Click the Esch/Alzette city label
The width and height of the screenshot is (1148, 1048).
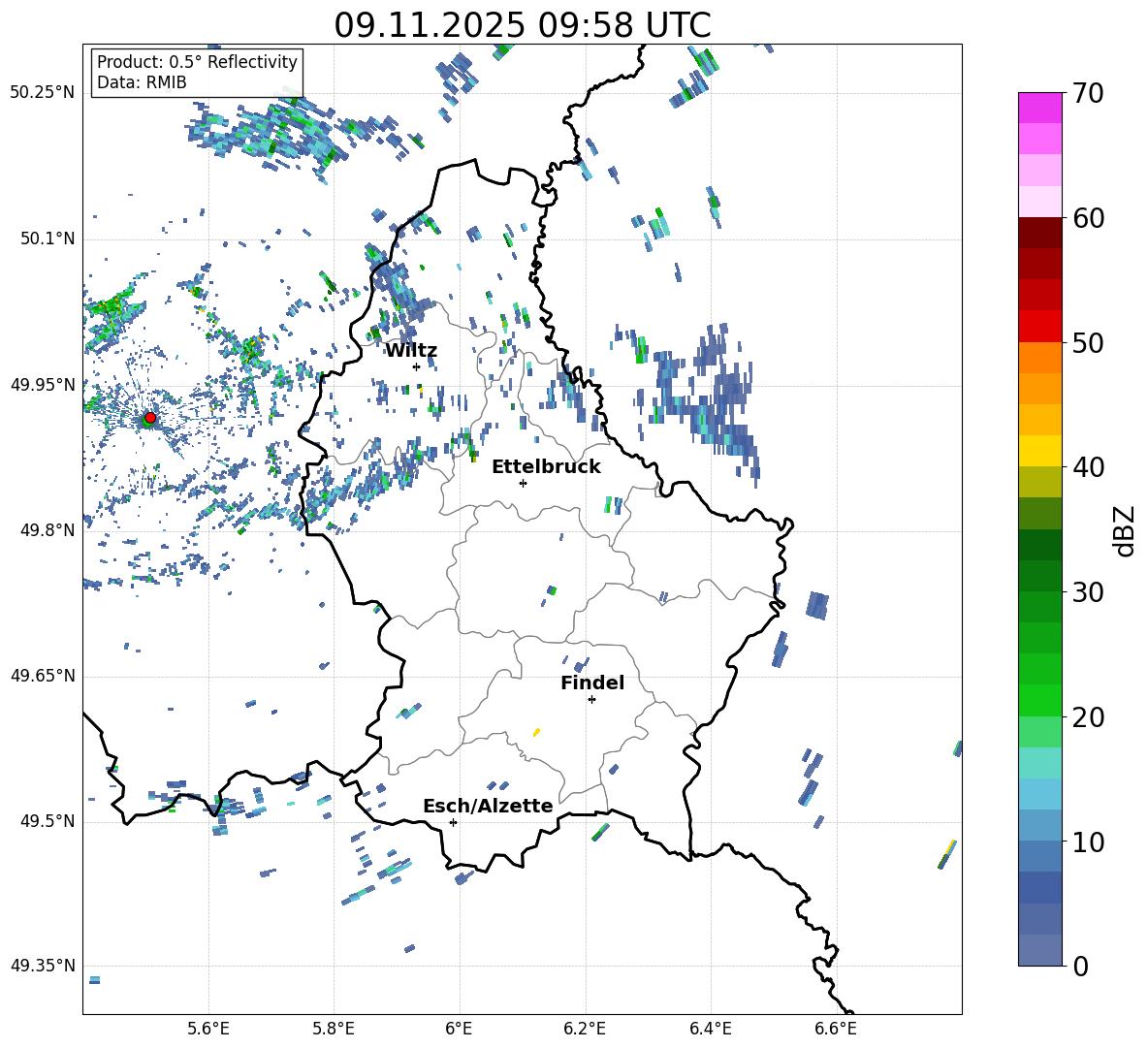(488, 806)
